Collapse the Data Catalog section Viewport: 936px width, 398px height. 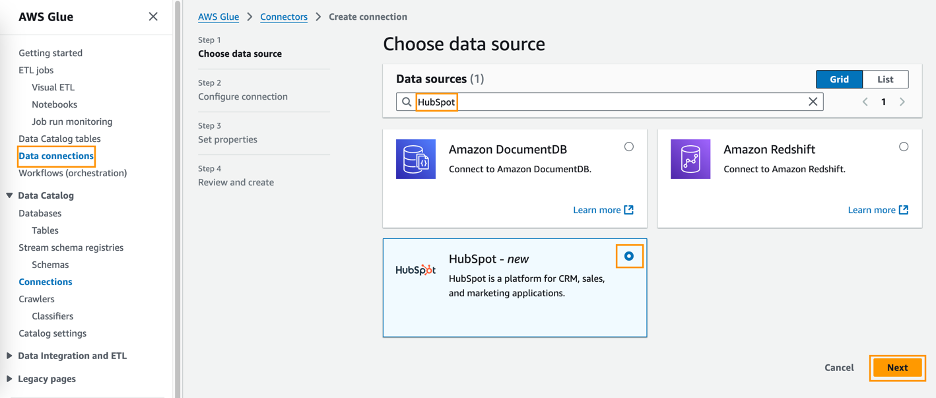pyautogui.click(x=10, y=196)
